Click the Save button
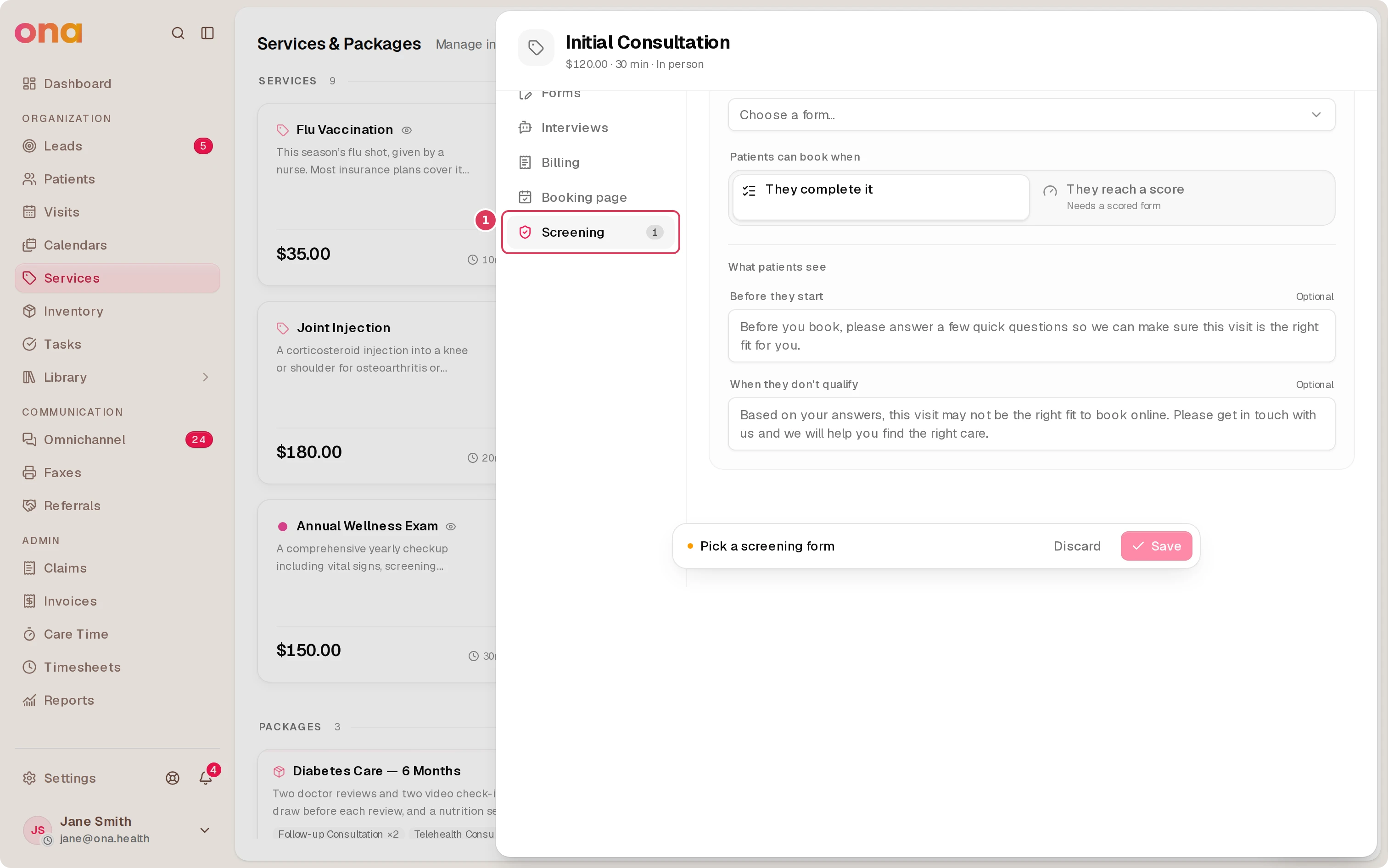This screenshot has height=868, width=1388. (1156, 546)
